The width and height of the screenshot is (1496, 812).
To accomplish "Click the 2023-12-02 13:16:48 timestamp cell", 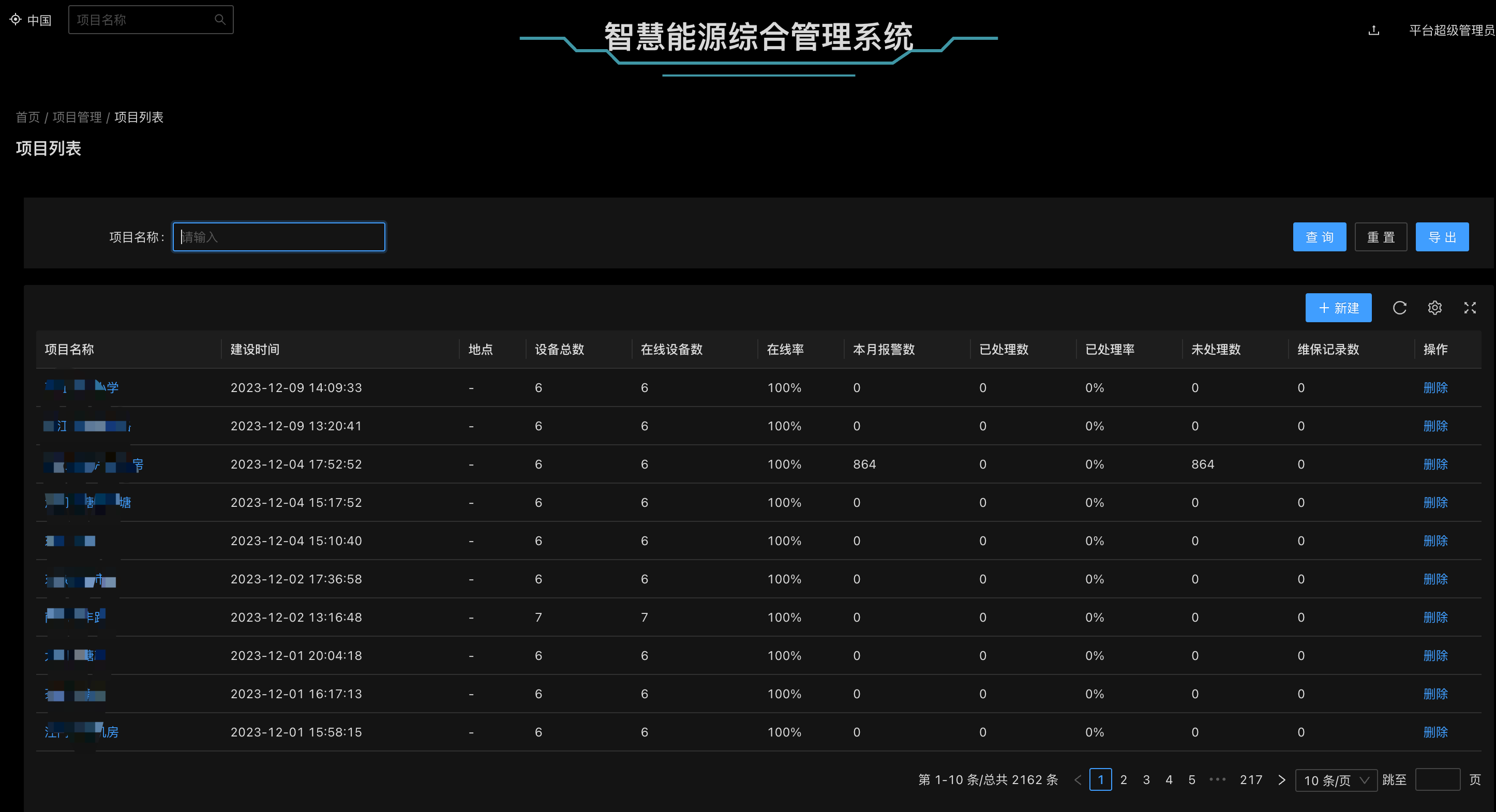I will tap(296, 618).
